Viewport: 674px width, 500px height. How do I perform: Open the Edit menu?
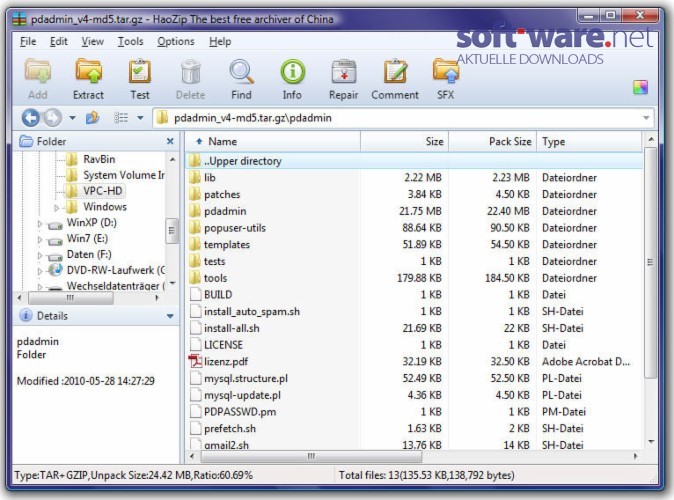click(59, 41)
